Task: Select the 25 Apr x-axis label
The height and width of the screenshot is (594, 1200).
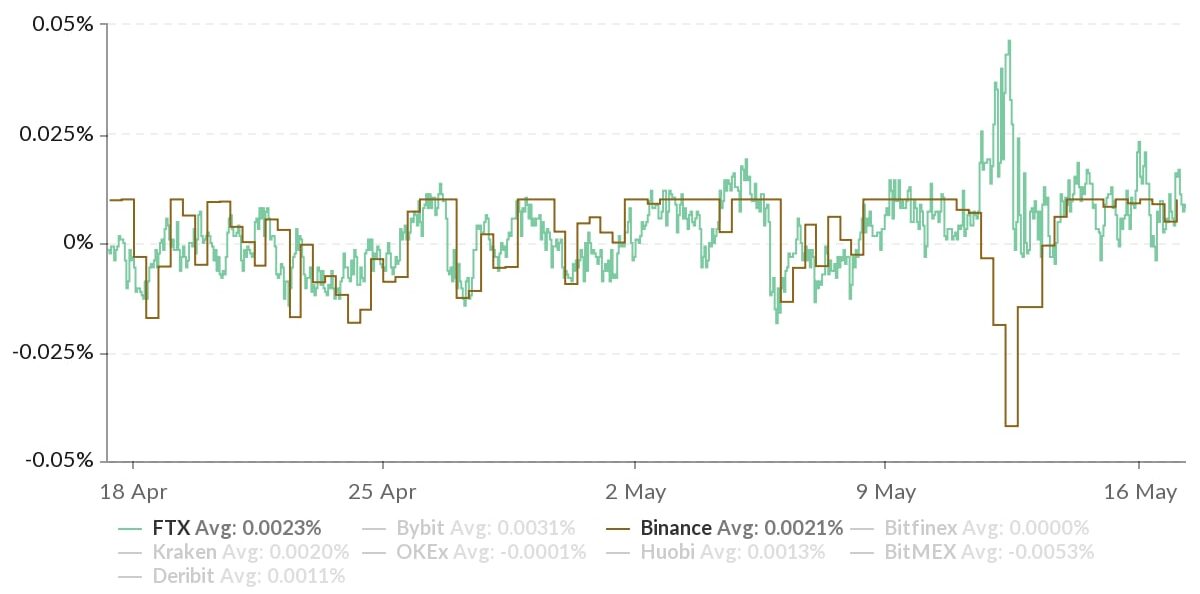Action: 383,493
